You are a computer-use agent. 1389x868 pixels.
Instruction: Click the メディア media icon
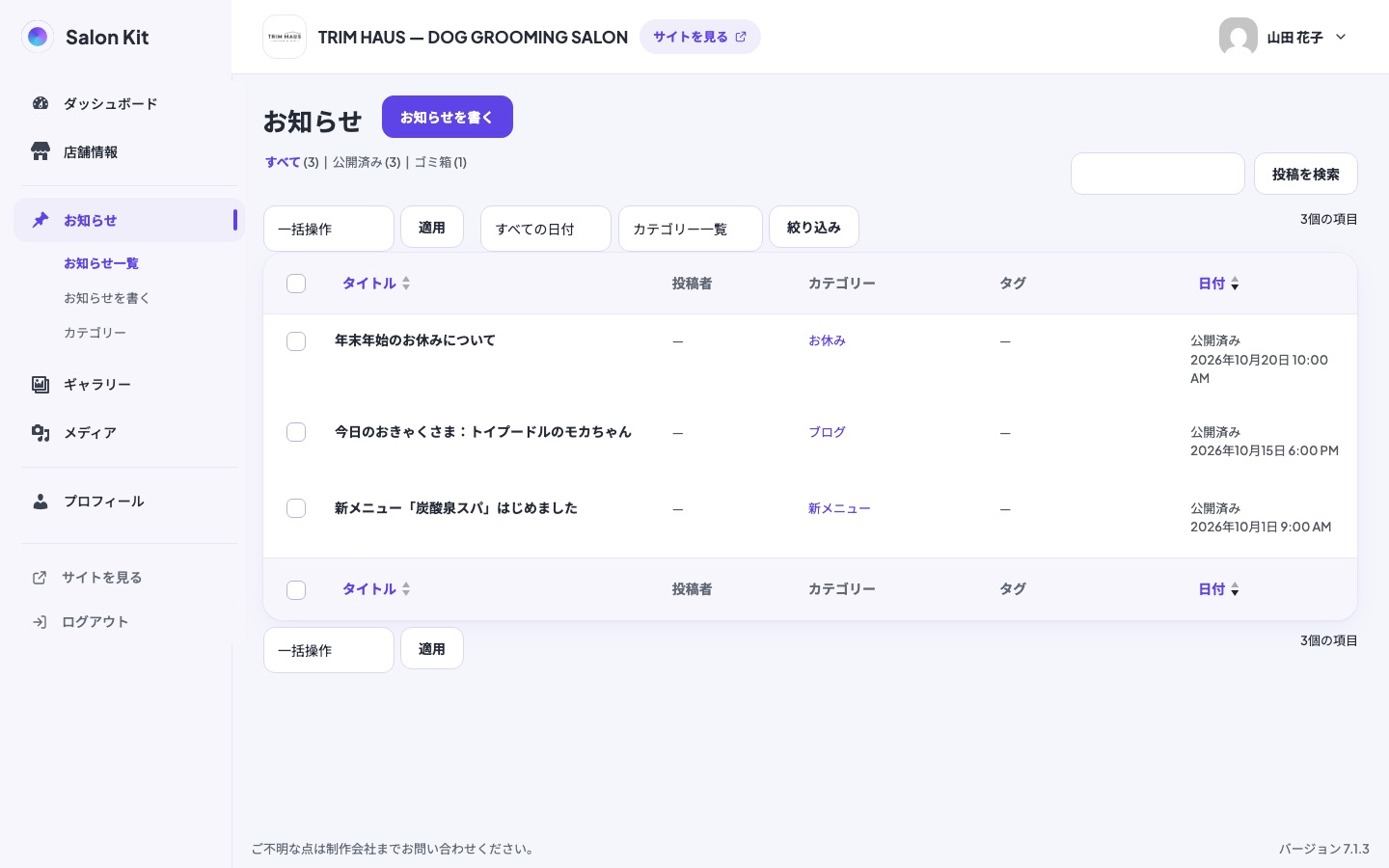pos(41,432)
